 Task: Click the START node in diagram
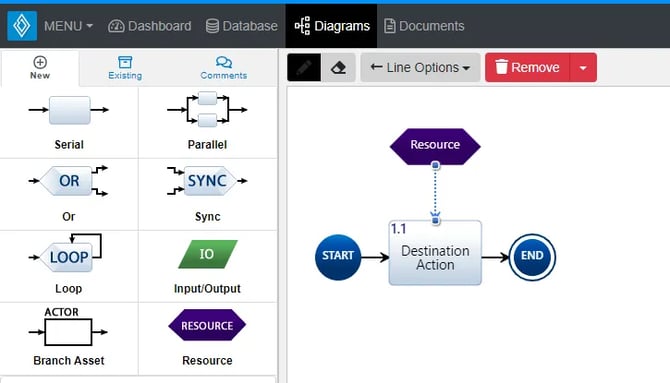click(338, 257)
